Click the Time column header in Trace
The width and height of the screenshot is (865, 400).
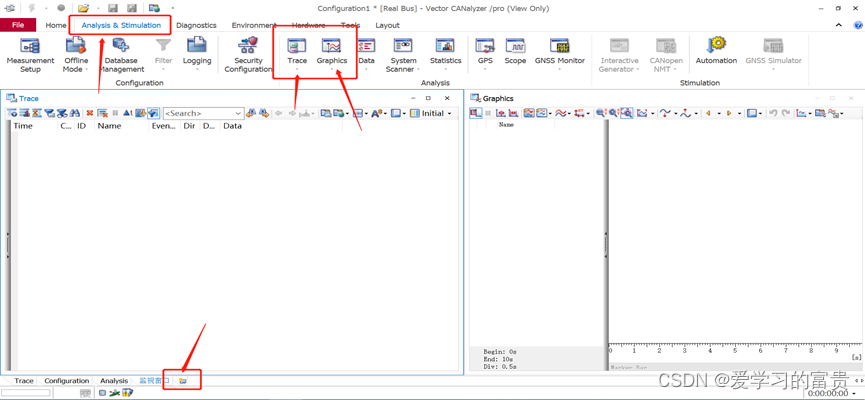click(34, 126)
